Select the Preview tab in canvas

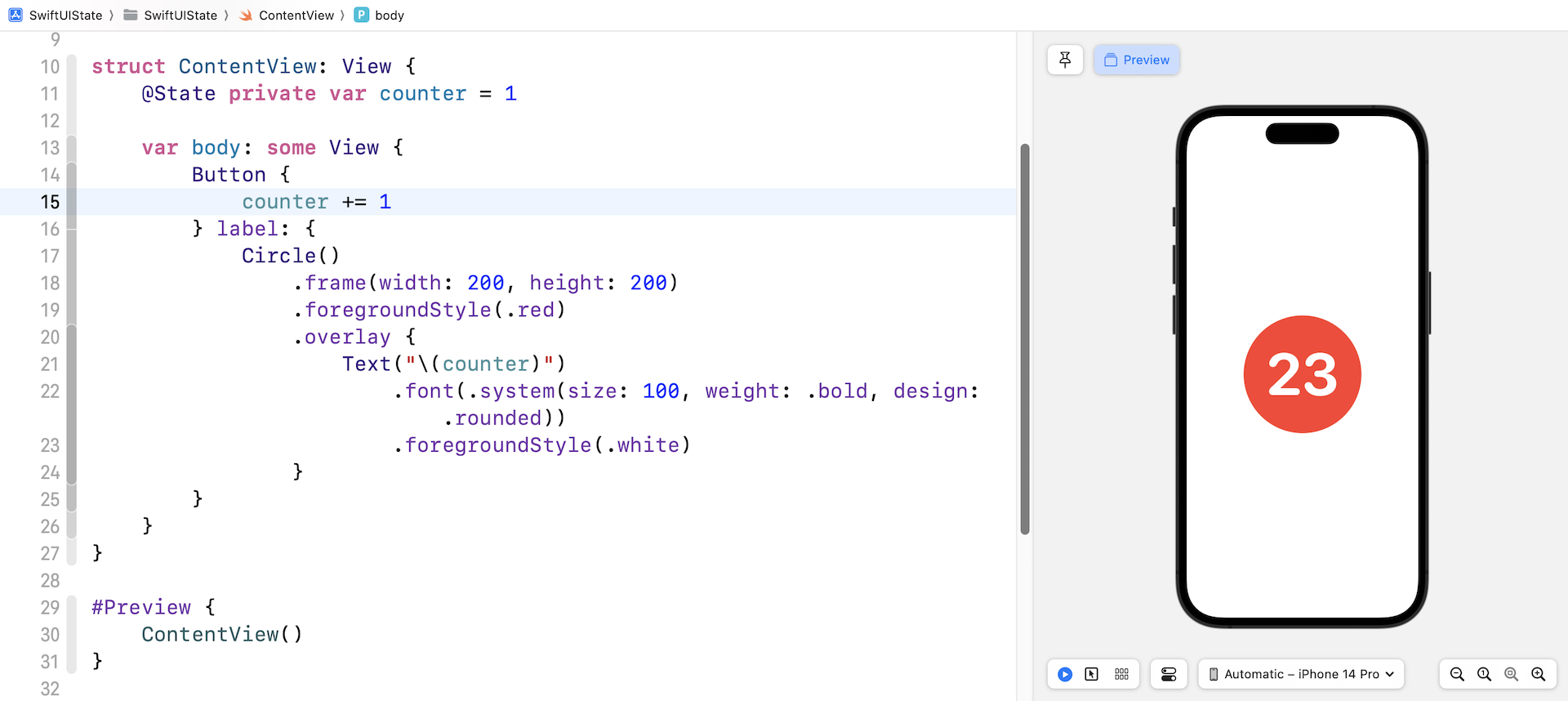pos(1137,60)
